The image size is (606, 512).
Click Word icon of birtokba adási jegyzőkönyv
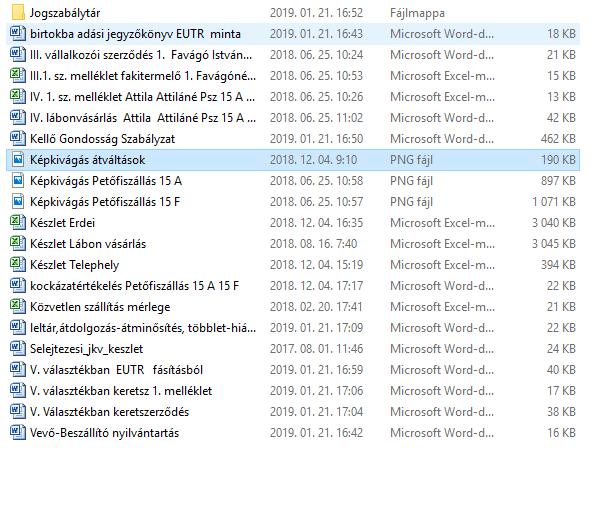[x=18, y=34]
